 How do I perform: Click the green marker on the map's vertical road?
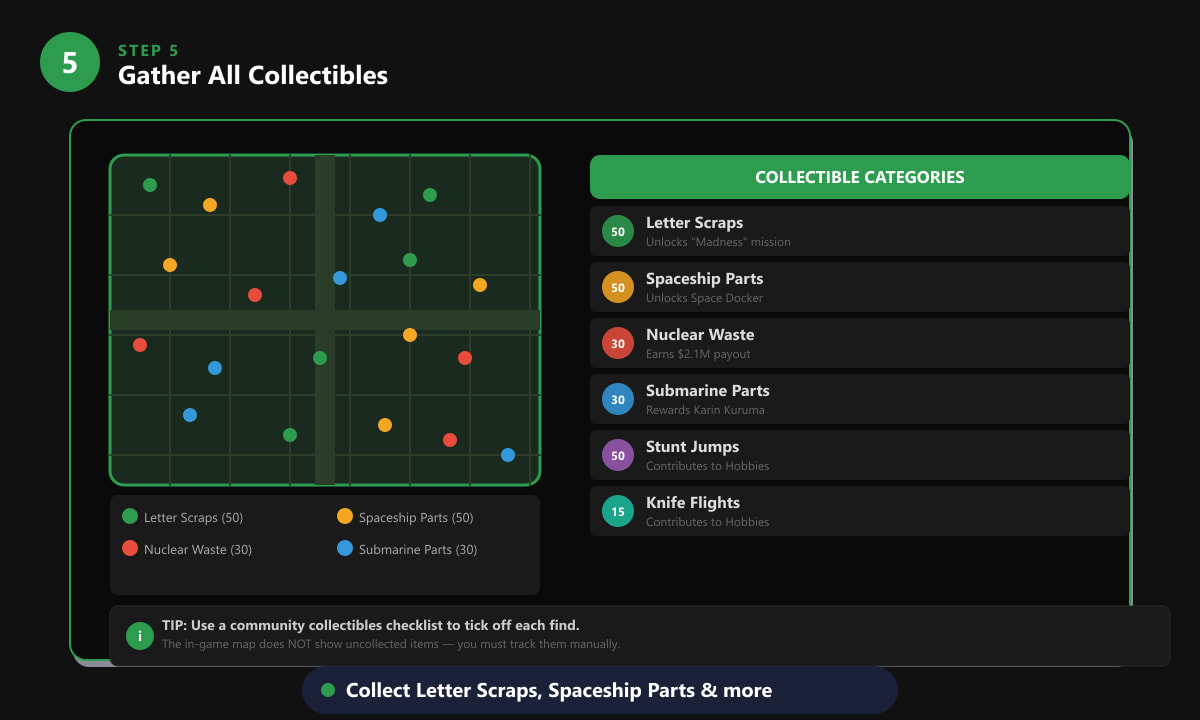pos(320,358)
